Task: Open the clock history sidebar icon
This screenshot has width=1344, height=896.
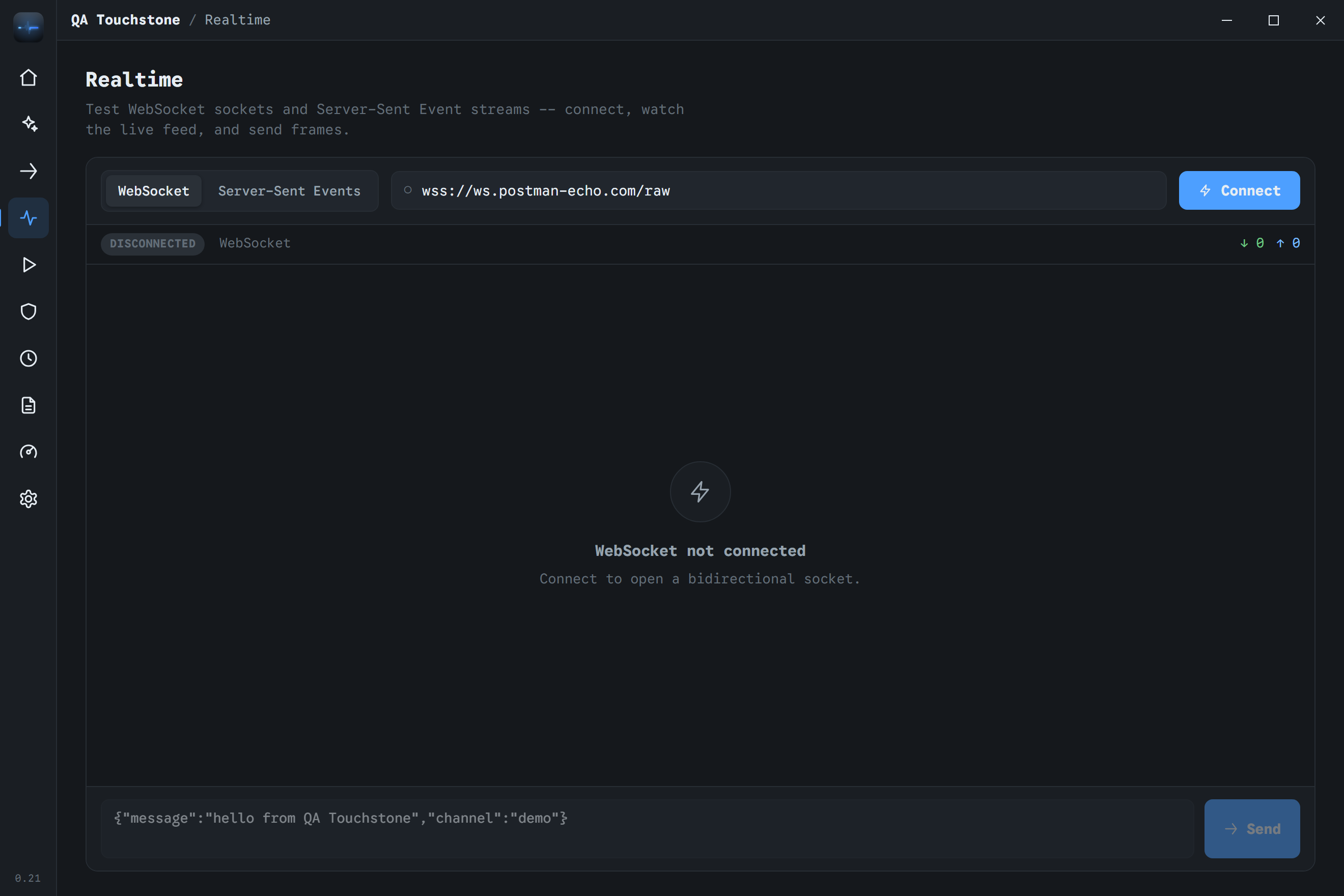Action: click(28, 358)
